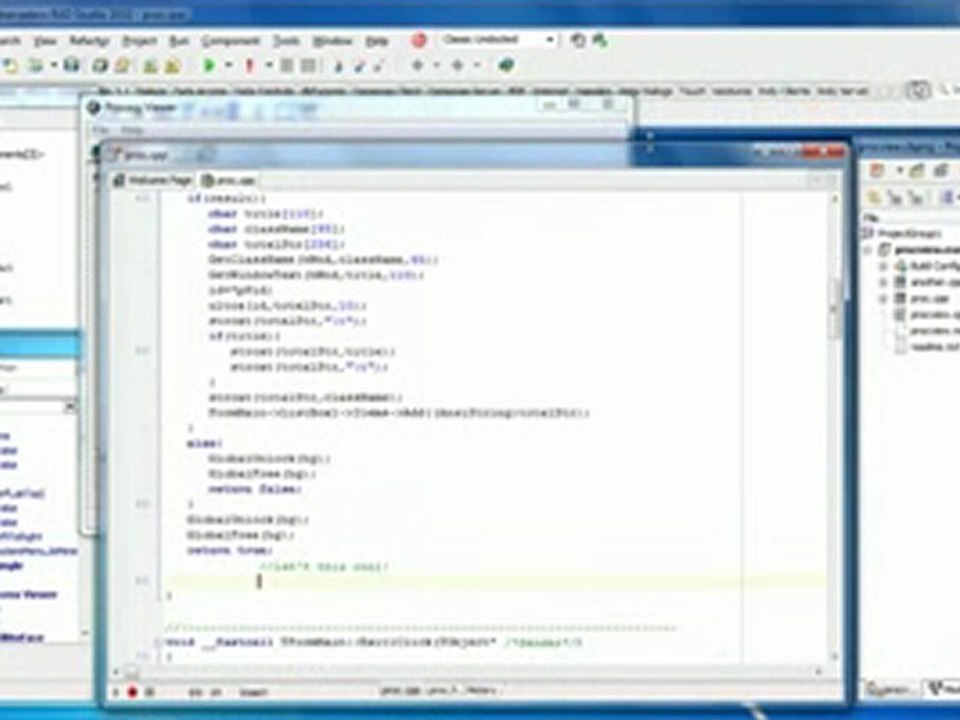Open the Window menu
Viewport: 960px width, 720px height.
332,41
